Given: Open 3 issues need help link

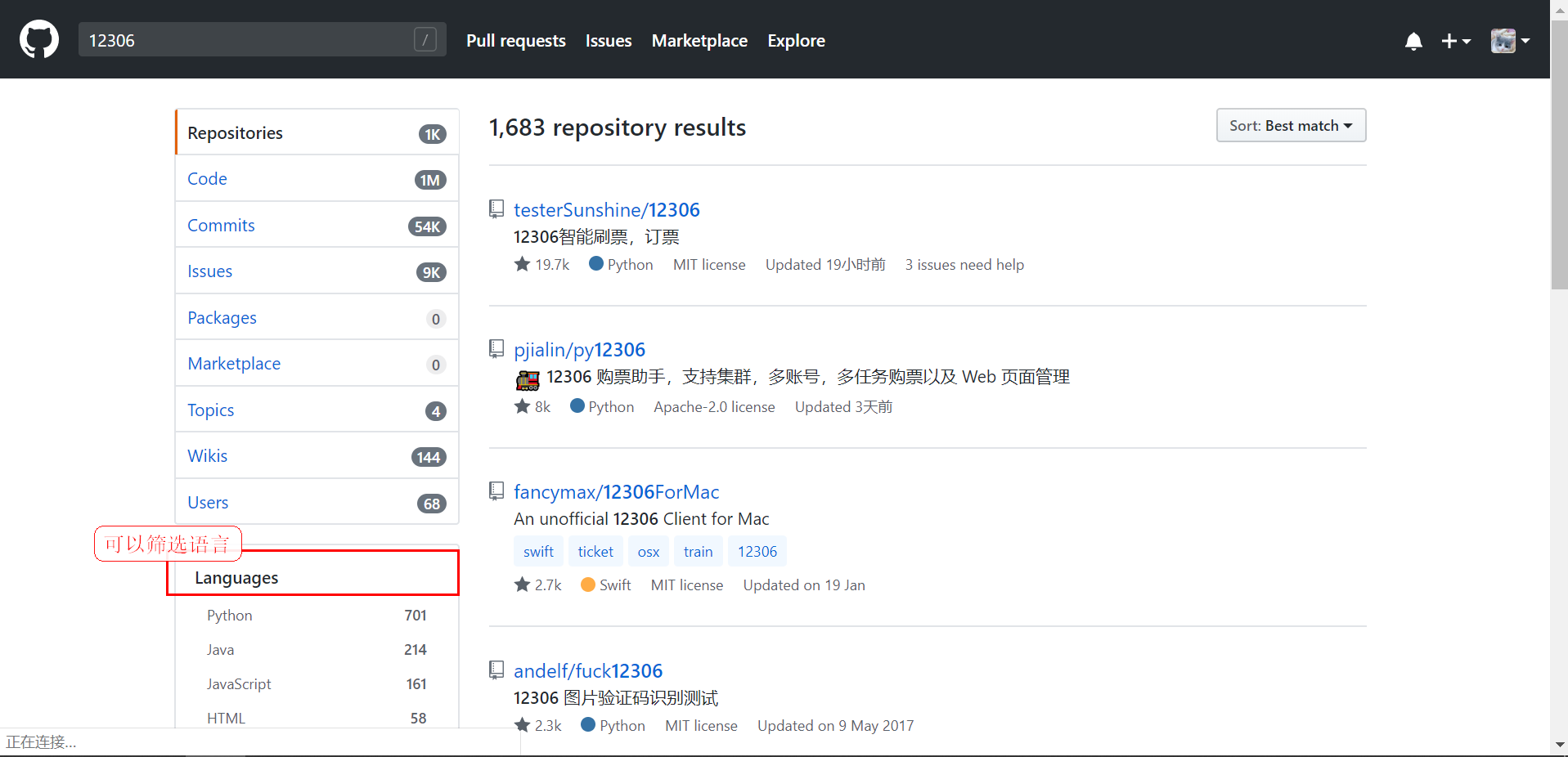Looking at the screenshot, I should [x=964, y=264].
